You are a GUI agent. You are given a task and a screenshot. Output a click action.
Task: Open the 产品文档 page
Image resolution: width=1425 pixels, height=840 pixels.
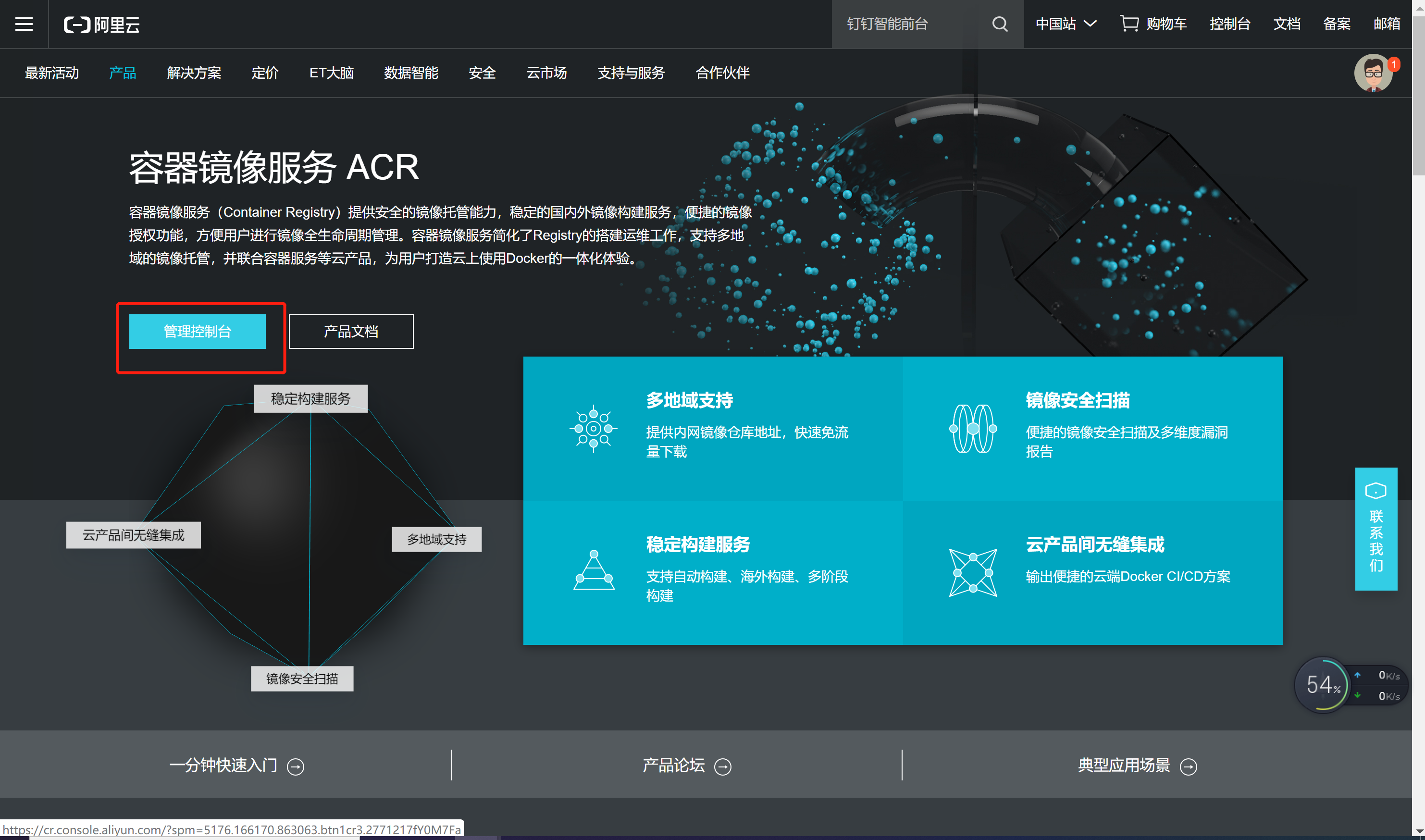tap(351, 331)
